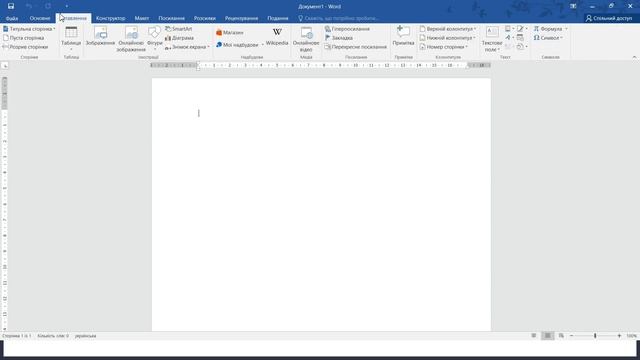Switch to Print Layout view

click(x=548, y=336)
